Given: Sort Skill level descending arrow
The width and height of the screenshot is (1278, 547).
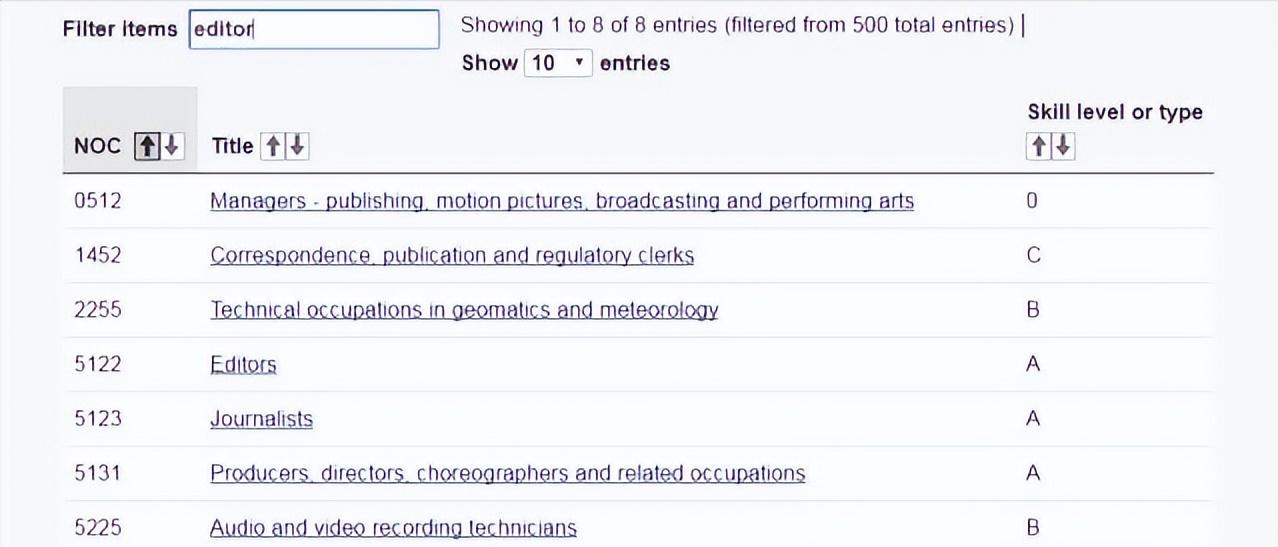Looking at the screenshot, I should point(1063,146).
